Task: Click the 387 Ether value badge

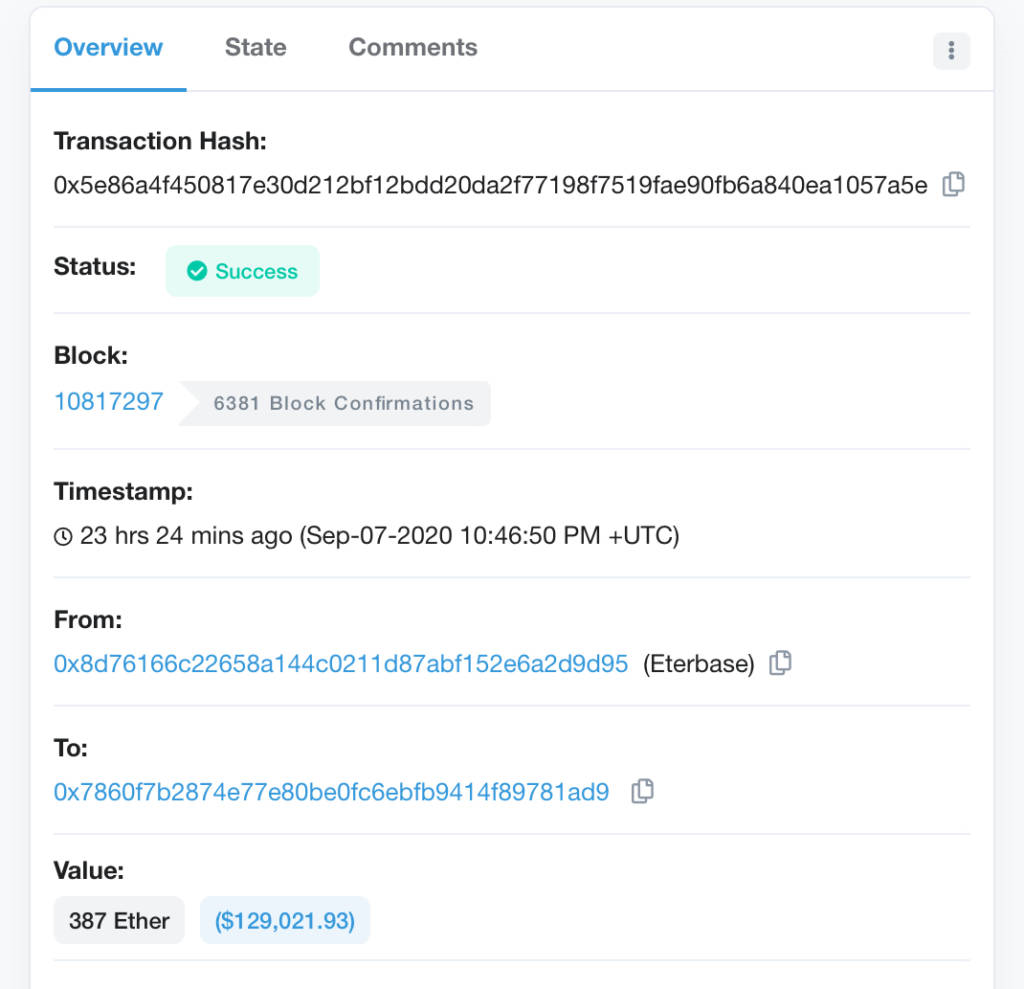Action: (x=119, y=920)
